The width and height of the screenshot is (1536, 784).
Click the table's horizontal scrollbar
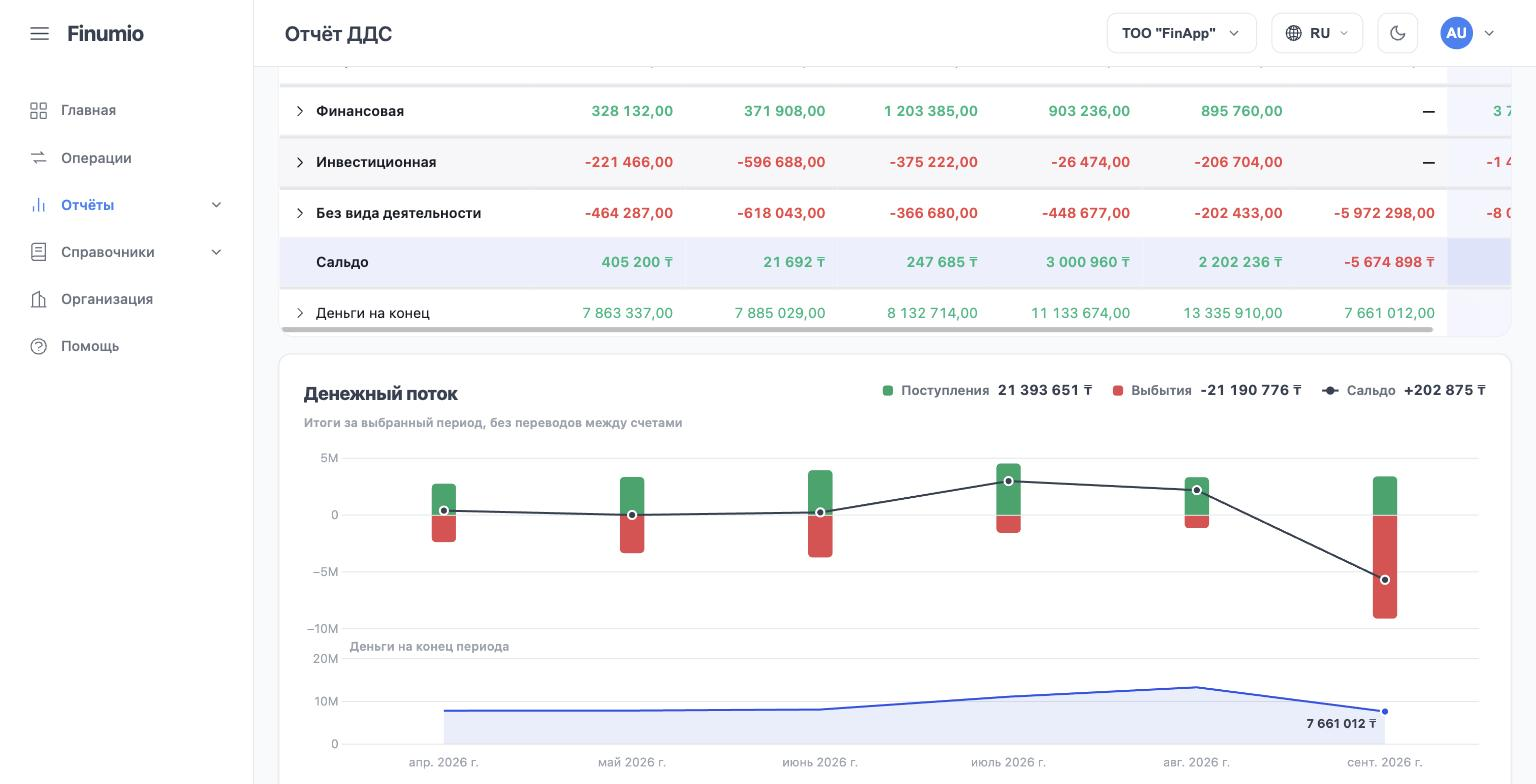point(856,329)
